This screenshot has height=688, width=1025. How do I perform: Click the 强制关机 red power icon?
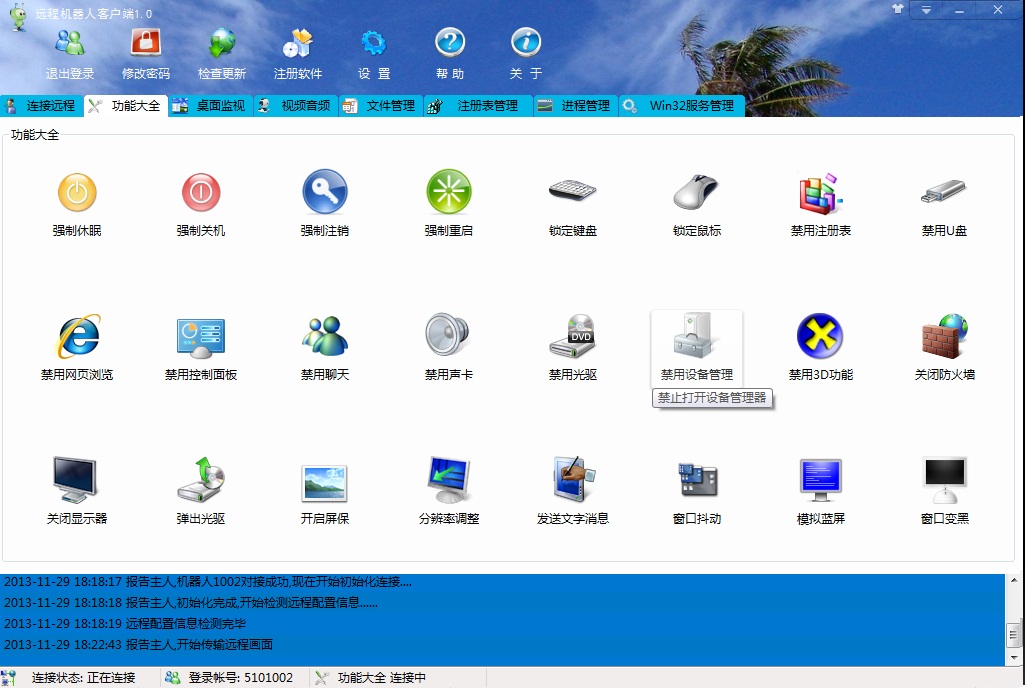pos(201,192)
